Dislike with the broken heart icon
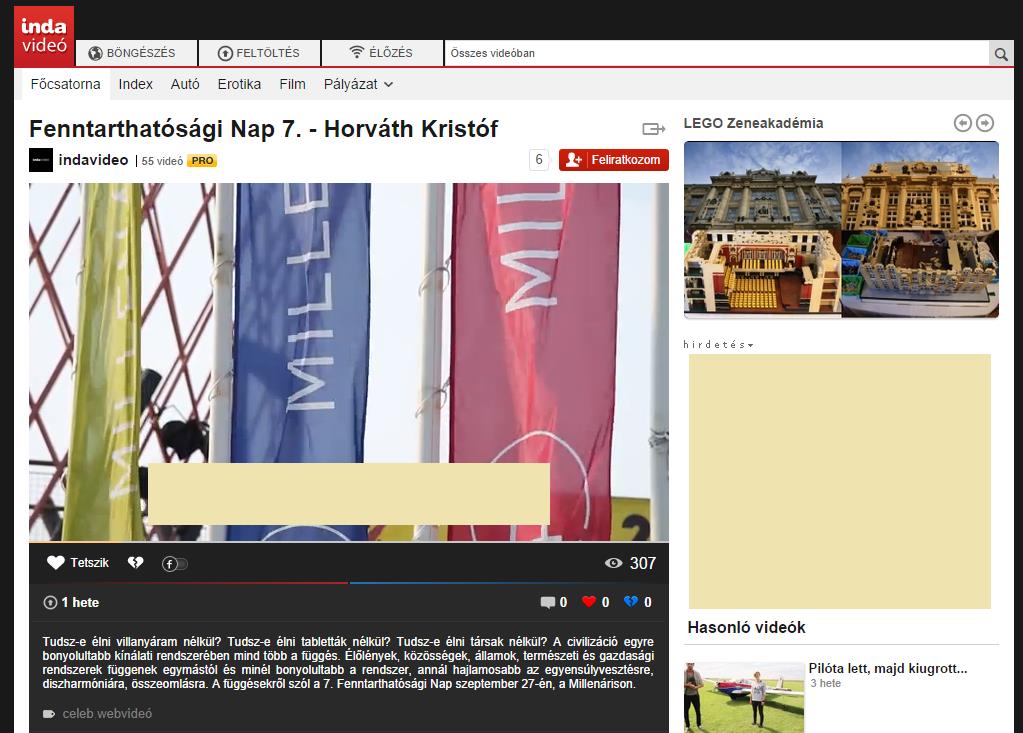 pos(136,562)
